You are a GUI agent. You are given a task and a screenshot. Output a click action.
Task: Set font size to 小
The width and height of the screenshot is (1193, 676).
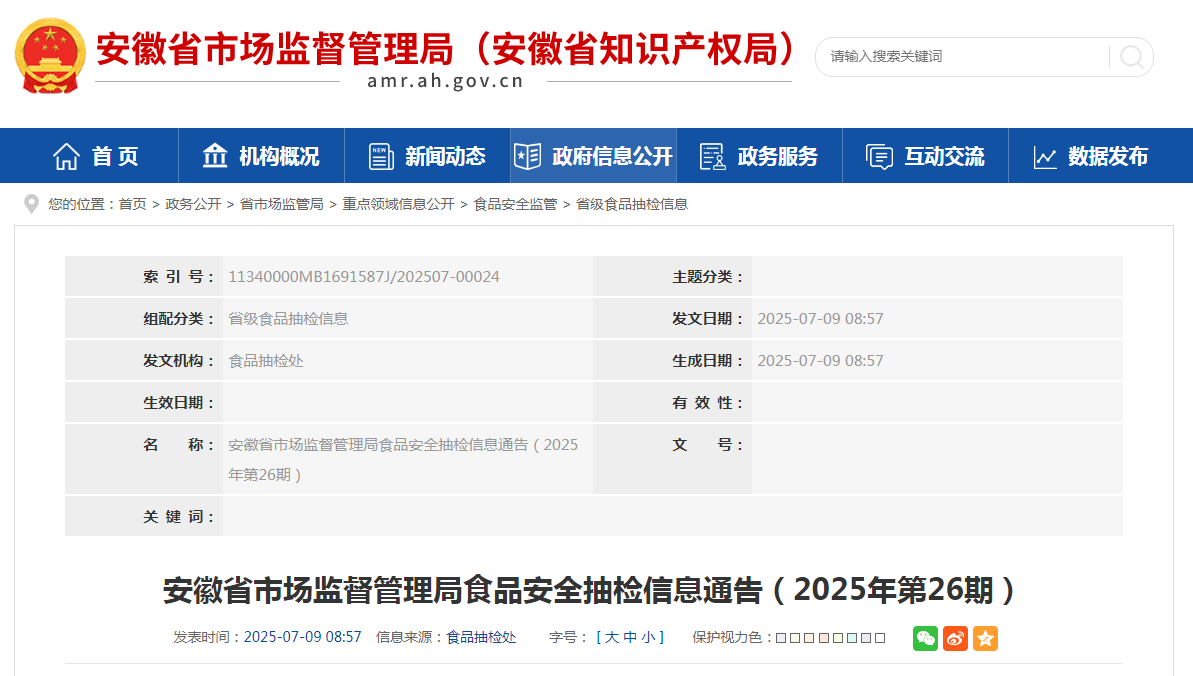(x=648, y=638)
